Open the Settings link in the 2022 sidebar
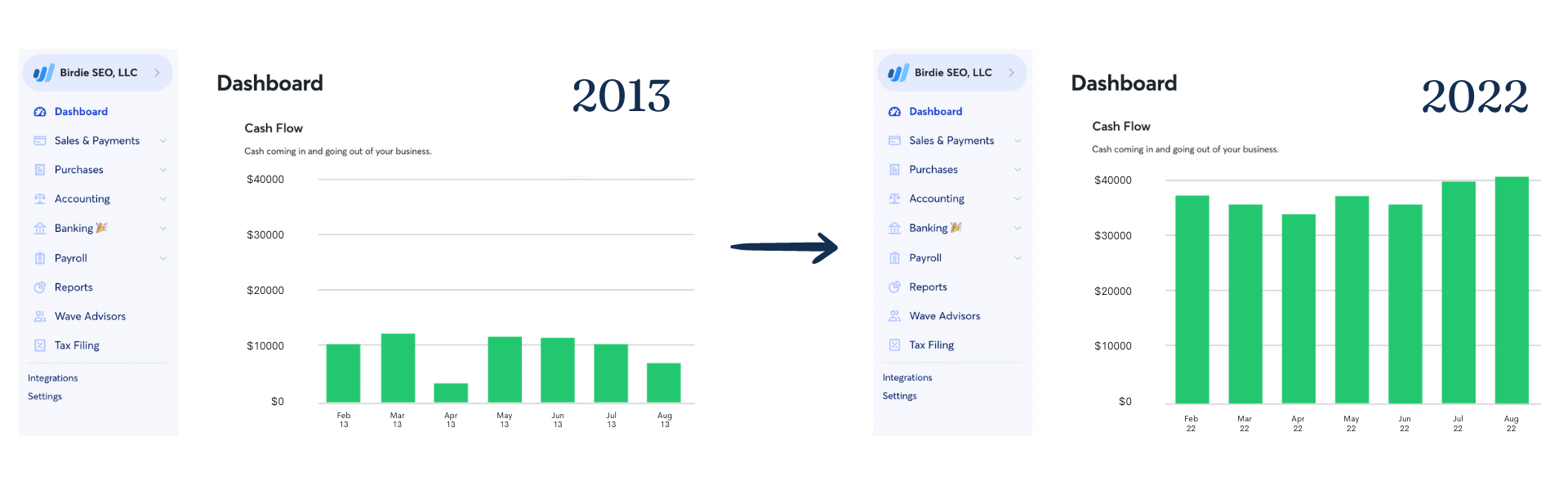The image size is (1568, 490). pyautogui.click(x=899, y=396)
